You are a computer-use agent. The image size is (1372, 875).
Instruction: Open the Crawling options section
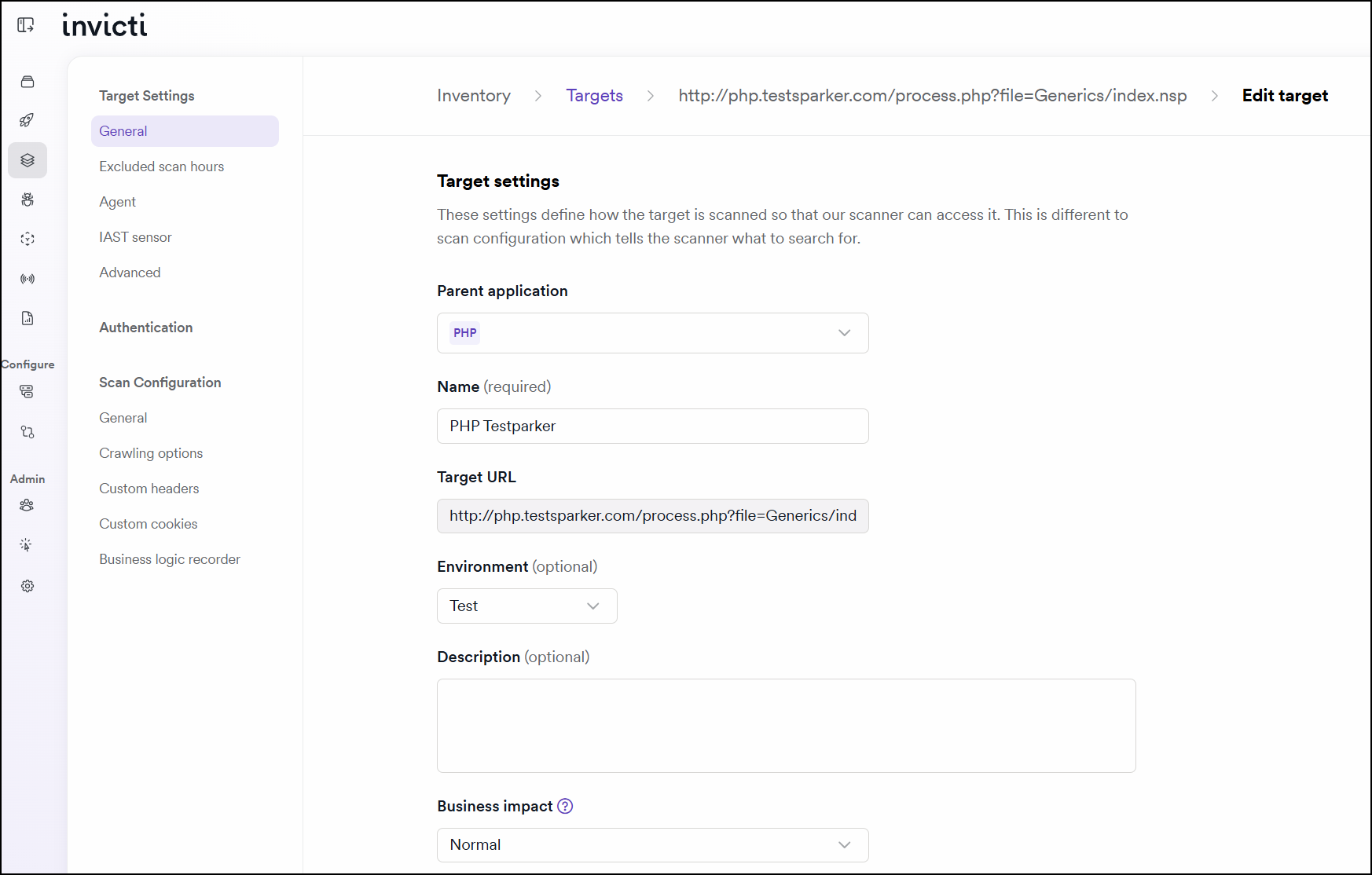[150, 452]
